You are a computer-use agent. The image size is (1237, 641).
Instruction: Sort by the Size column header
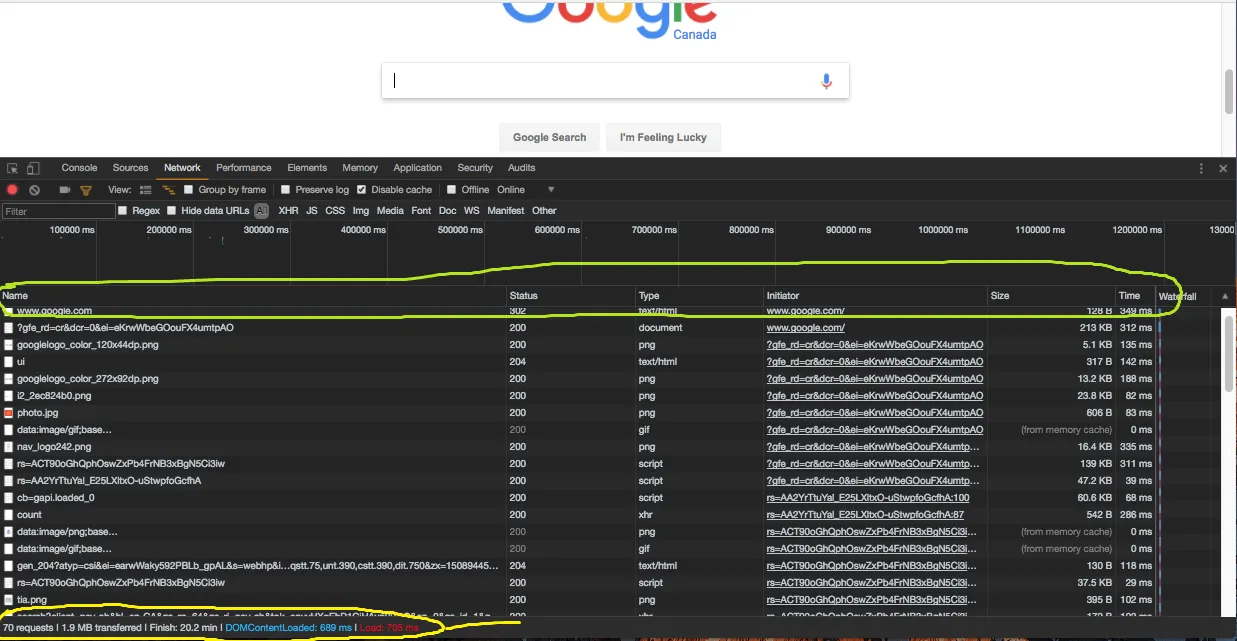click(x=1051, y=296)
